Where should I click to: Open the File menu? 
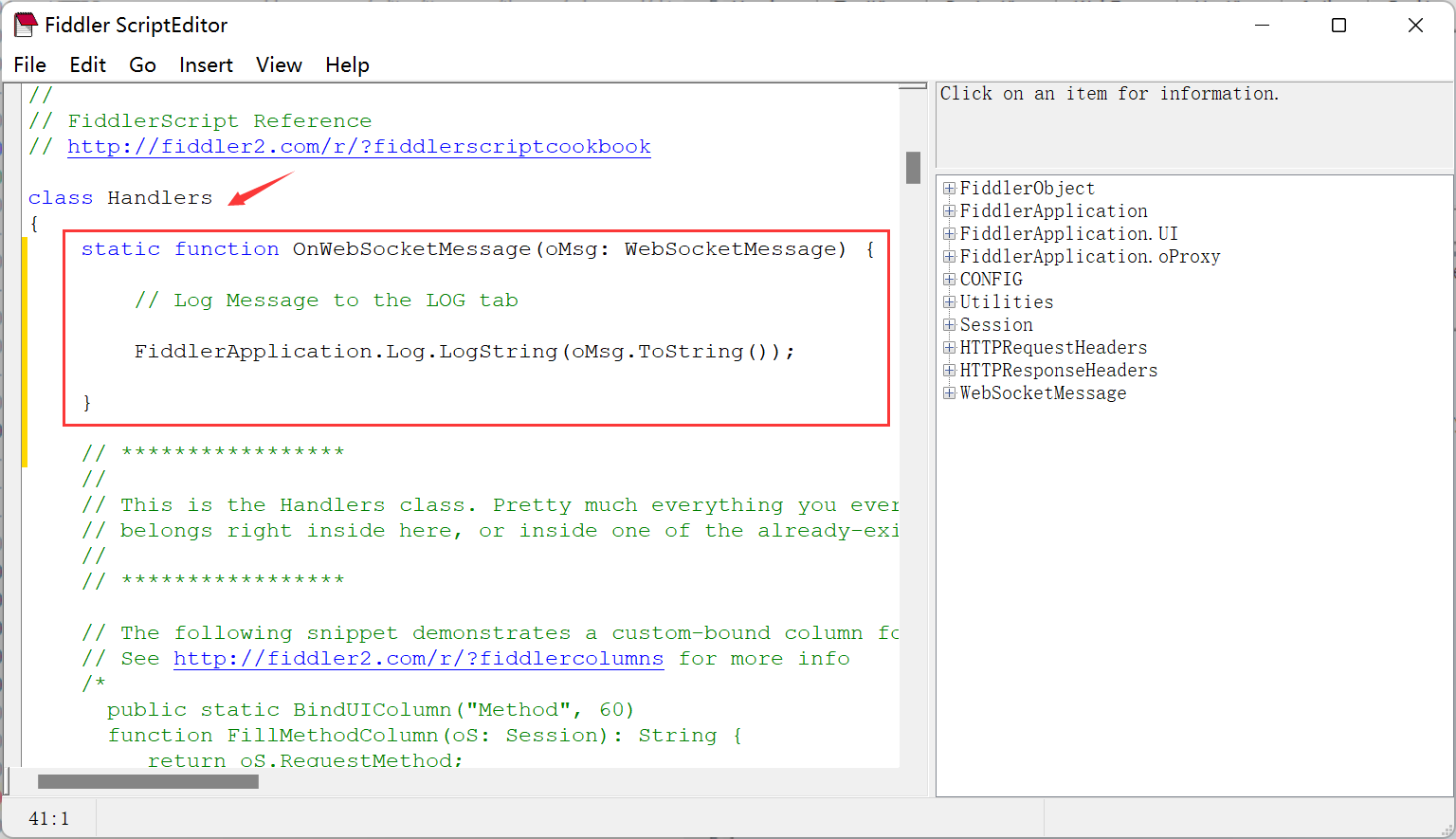pyautogui.click(x=29, y=64)
